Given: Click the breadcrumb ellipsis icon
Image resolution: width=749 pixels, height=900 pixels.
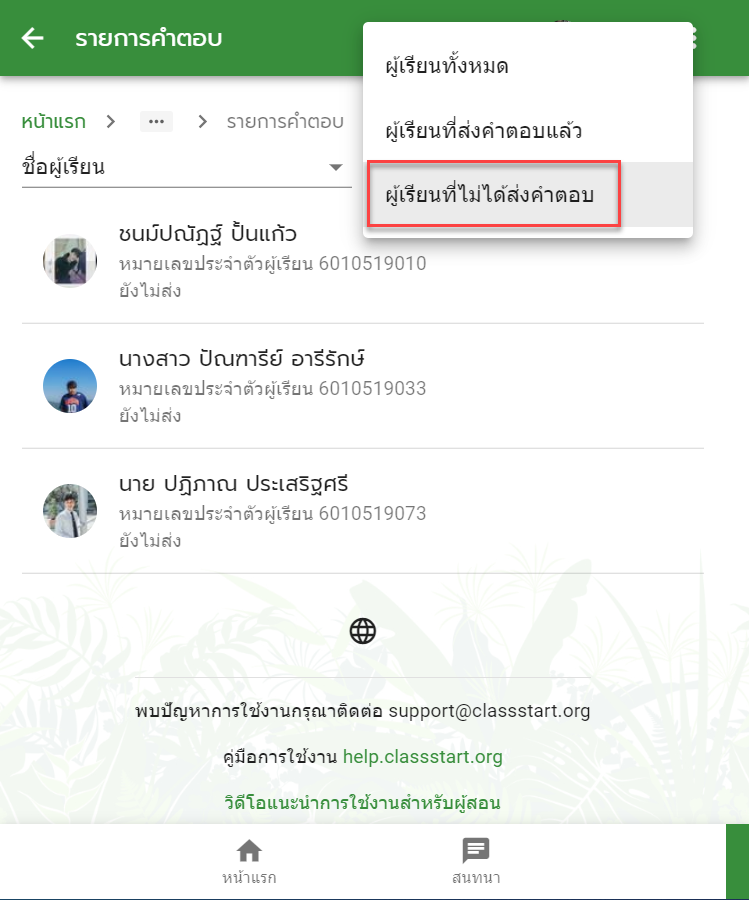Looking at the screenshot, I should [x=156, y=122].
